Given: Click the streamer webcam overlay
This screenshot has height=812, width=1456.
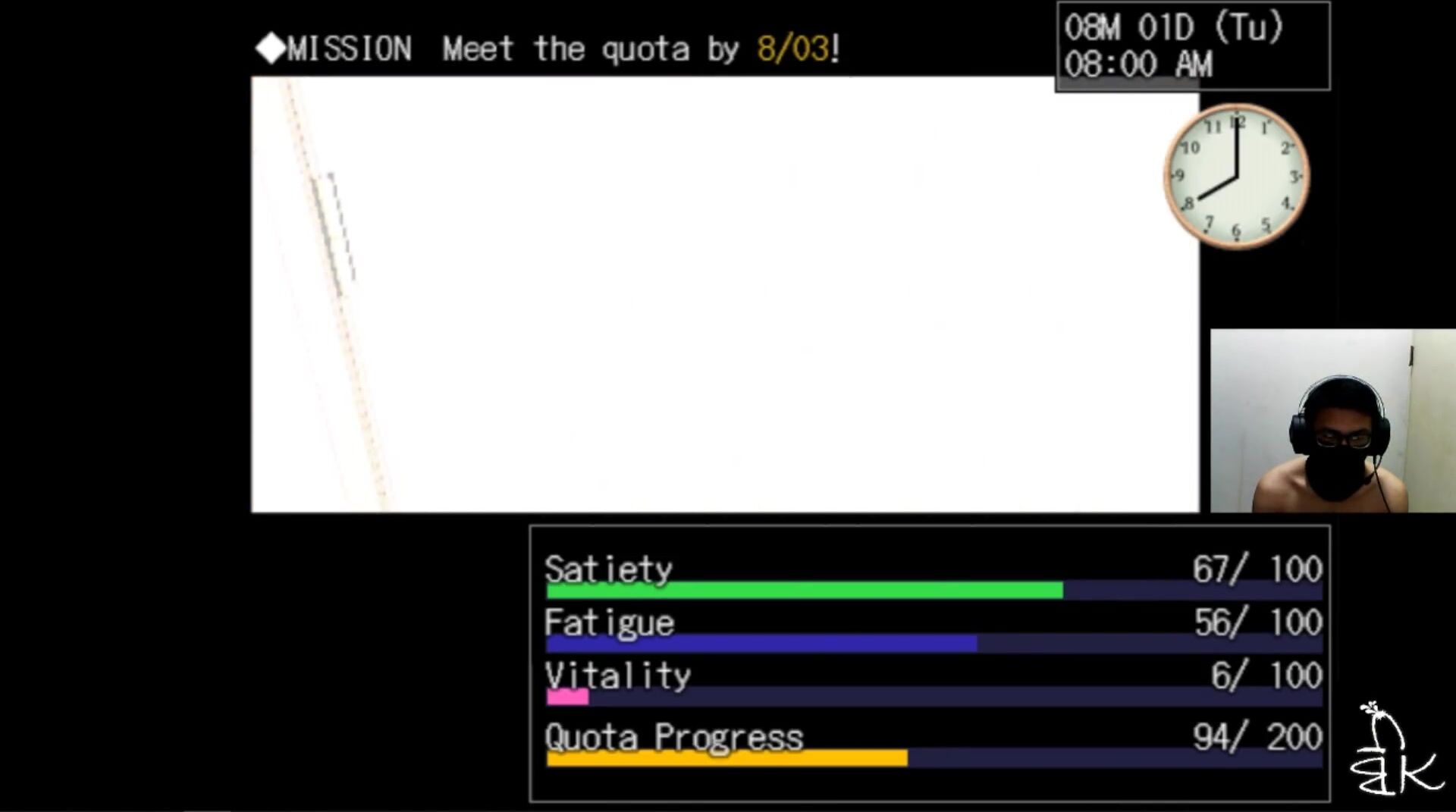Looking at the screenshot, I should [1332, 421].
